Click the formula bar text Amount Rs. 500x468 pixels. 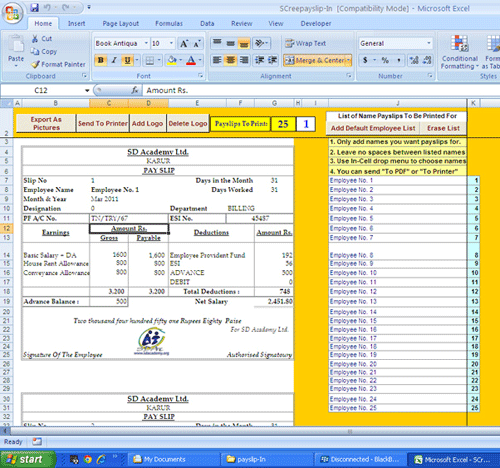(x=167, y=90)
